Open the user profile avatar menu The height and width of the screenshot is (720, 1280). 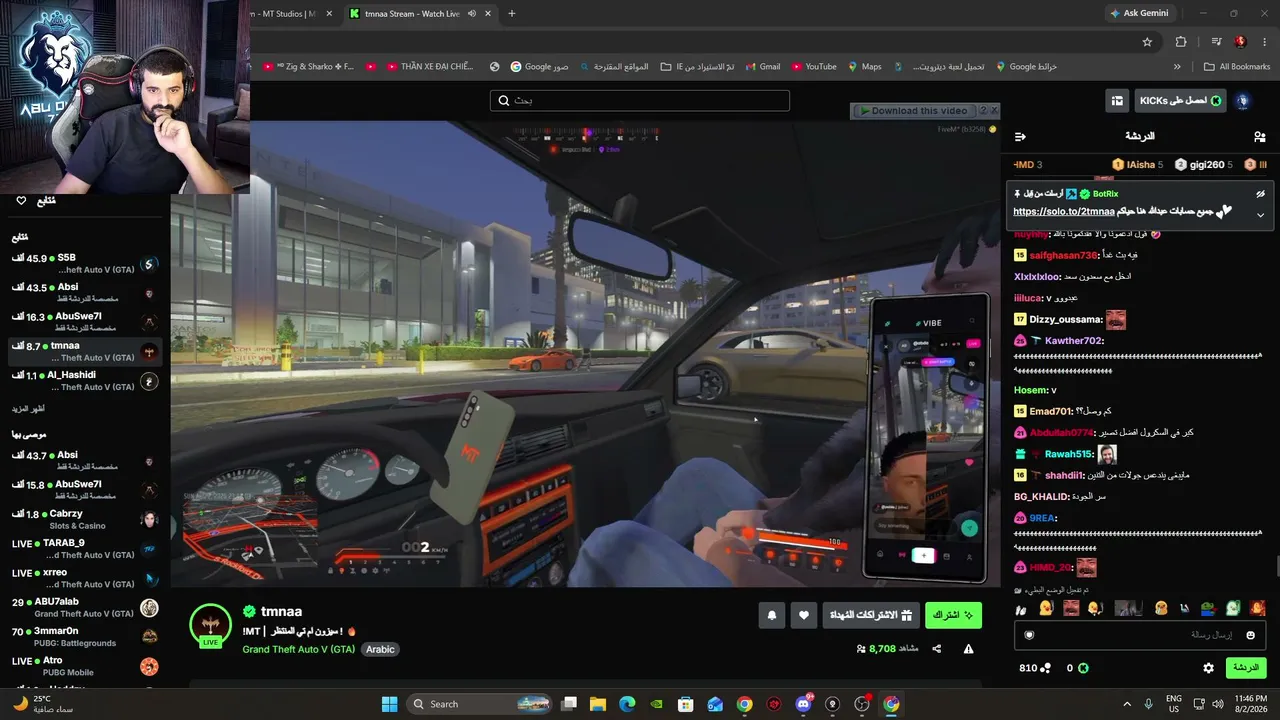pyautogui.click(x=1243, y=101)
